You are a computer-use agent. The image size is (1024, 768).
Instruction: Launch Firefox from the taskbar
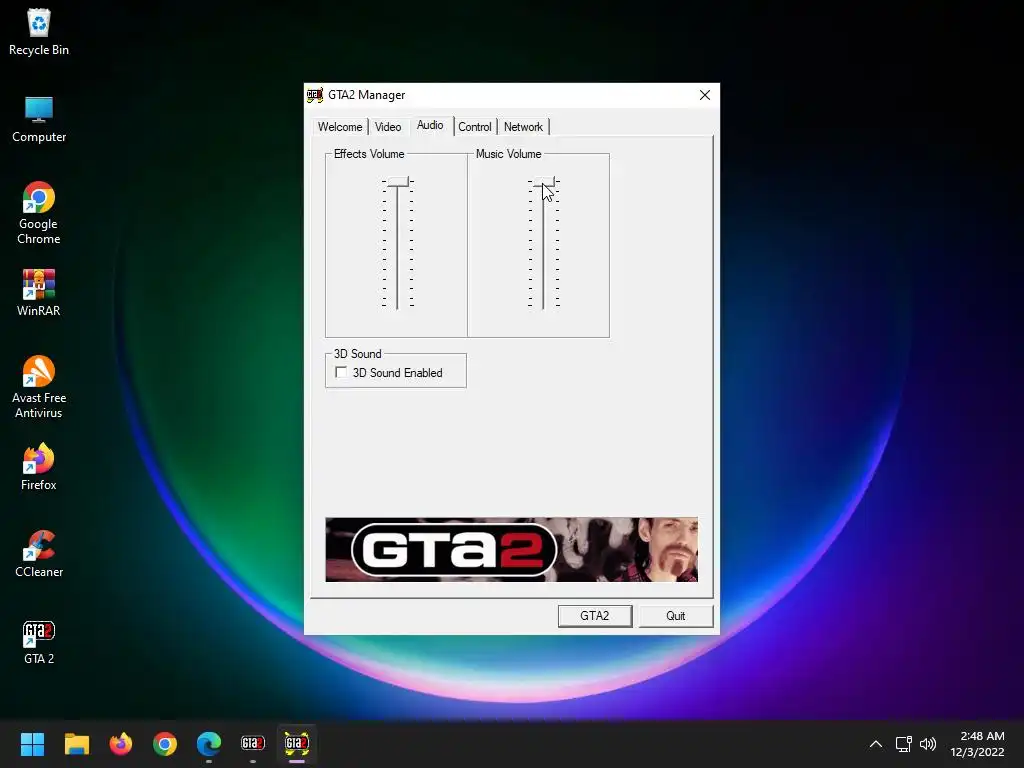coord(121,744)
